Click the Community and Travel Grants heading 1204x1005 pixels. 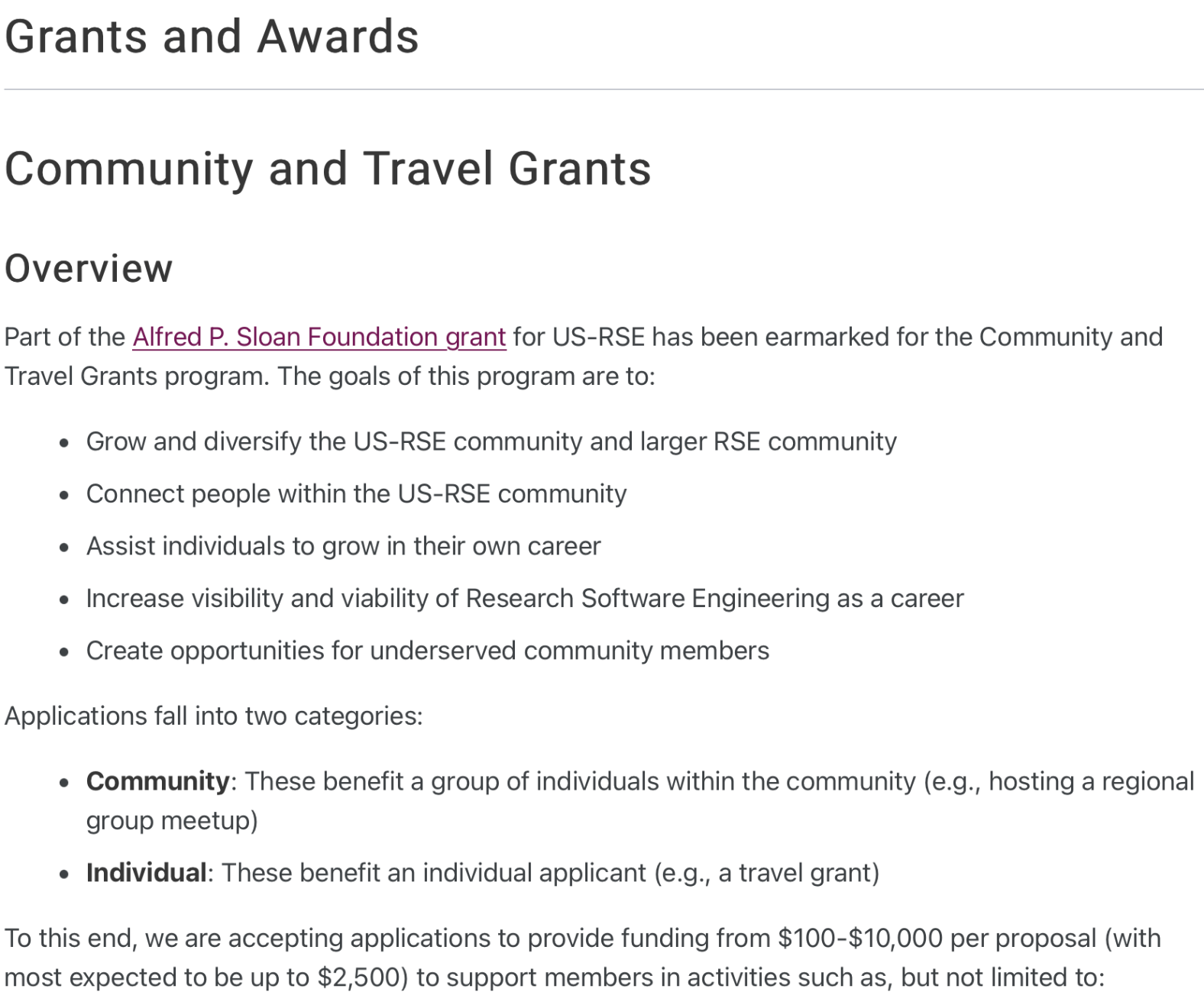click(328, 169)
